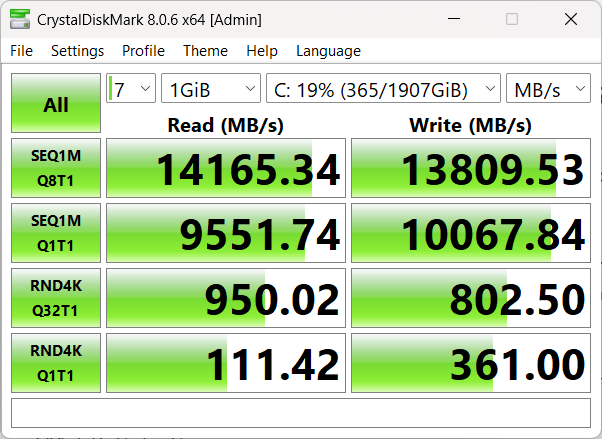
Task: Select the 13809.53 write result
Action: (471, 168)
